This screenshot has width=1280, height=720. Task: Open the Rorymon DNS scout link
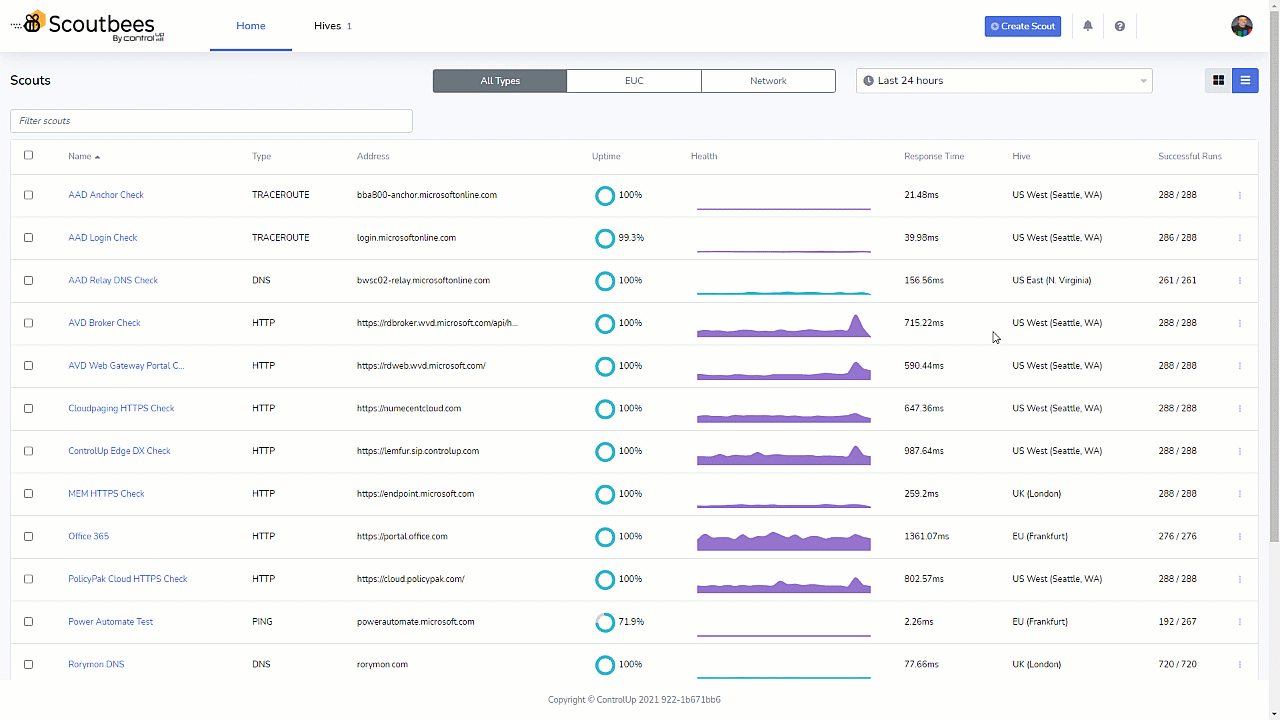(x=96, y=665)
